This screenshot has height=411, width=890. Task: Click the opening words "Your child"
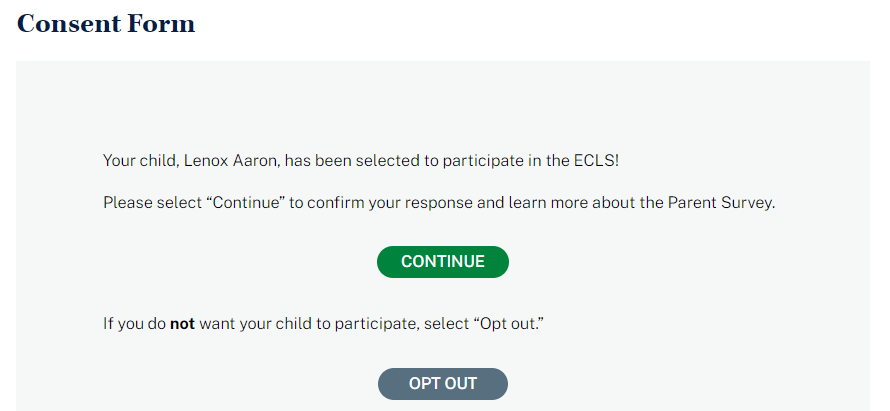tap(138, 161)
